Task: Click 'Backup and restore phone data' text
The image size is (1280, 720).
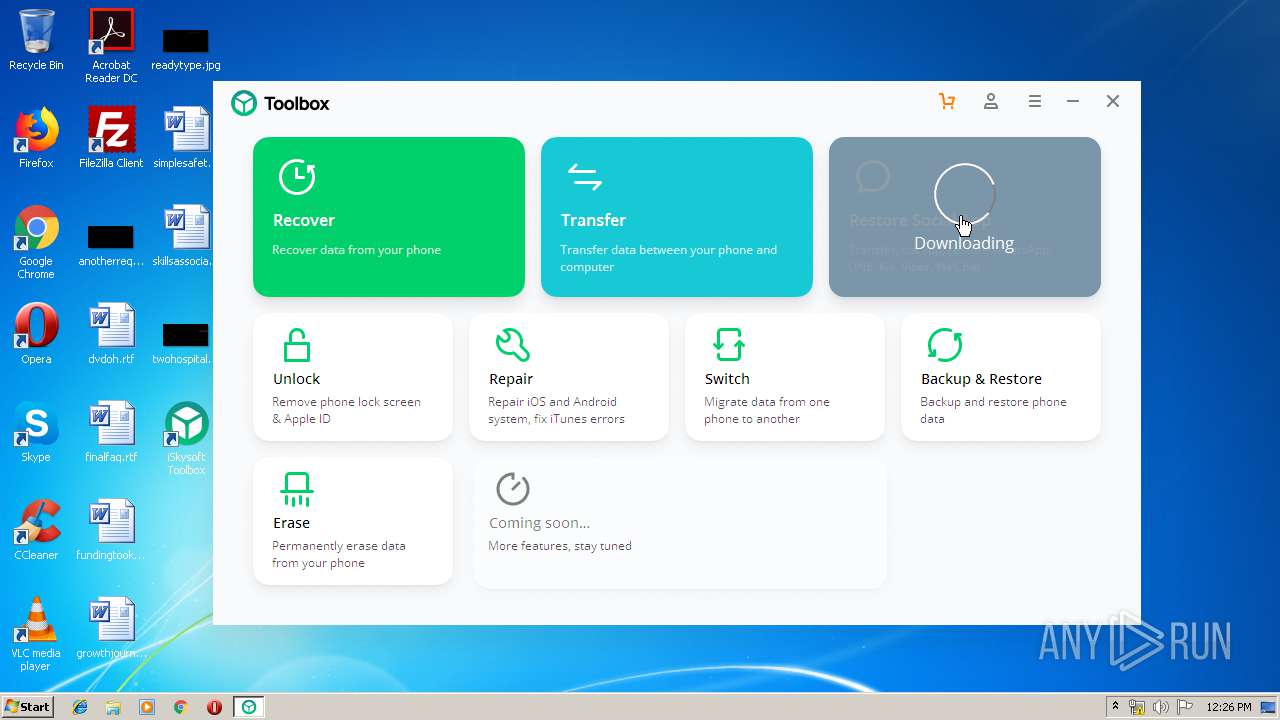Action: [993, 410]
